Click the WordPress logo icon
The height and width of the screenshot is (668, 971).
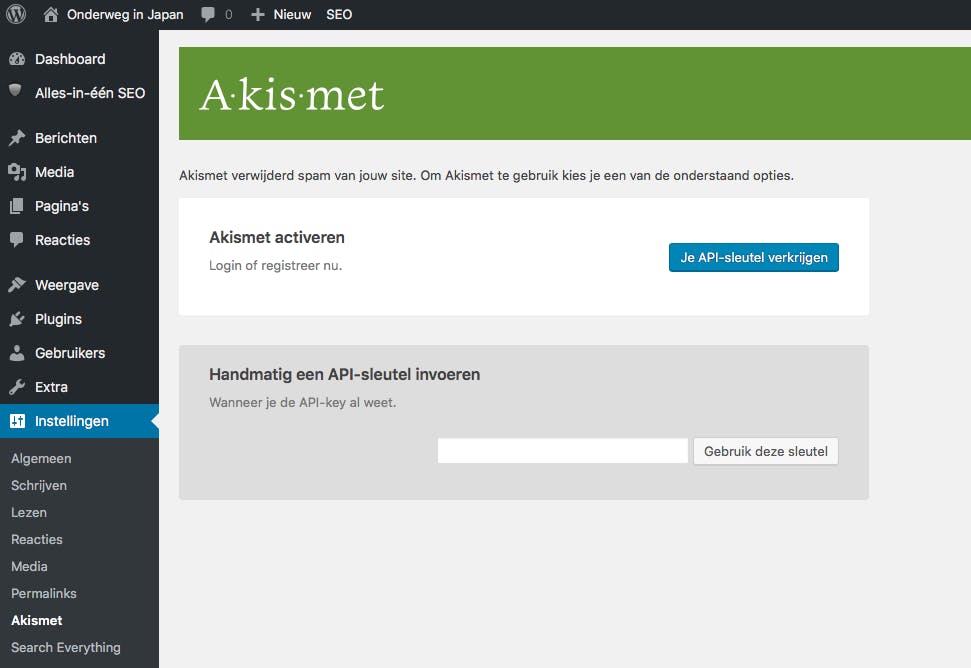pyautogui.click(x=16, y=14)
